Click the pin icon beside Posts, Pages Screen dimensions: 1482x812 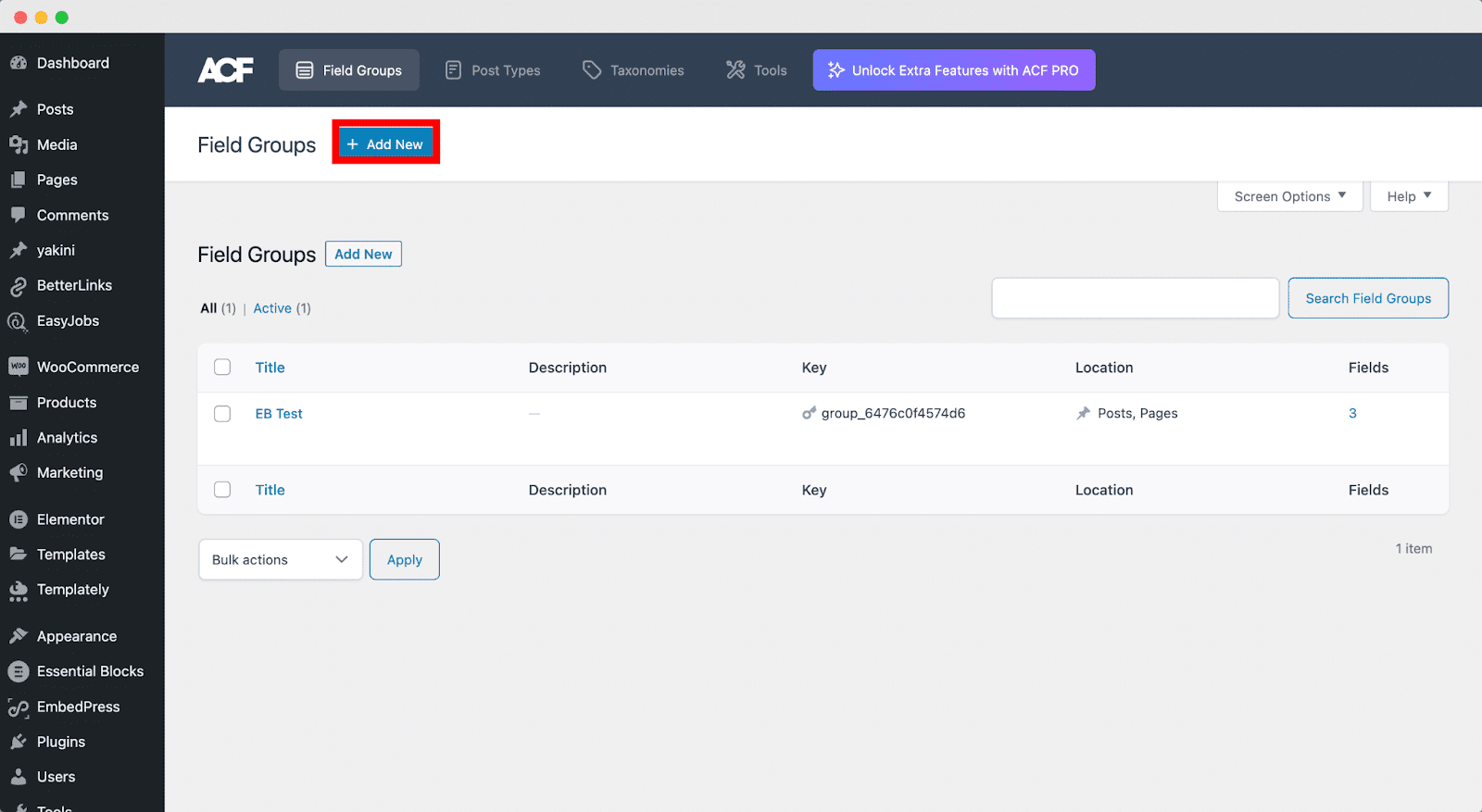1083,413
